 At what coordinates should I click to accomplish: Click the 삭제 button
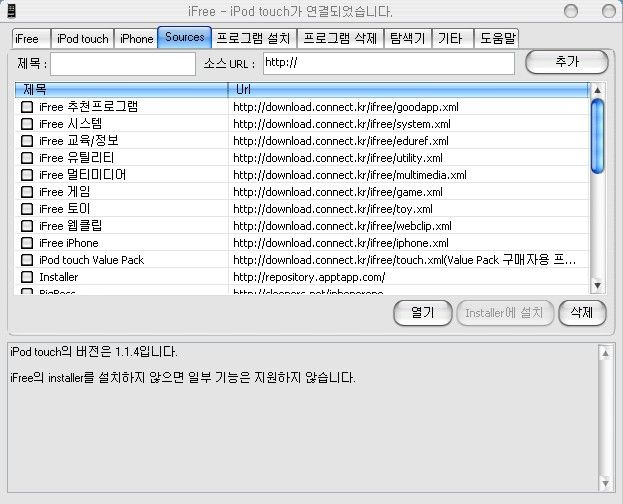click(582, 313)
